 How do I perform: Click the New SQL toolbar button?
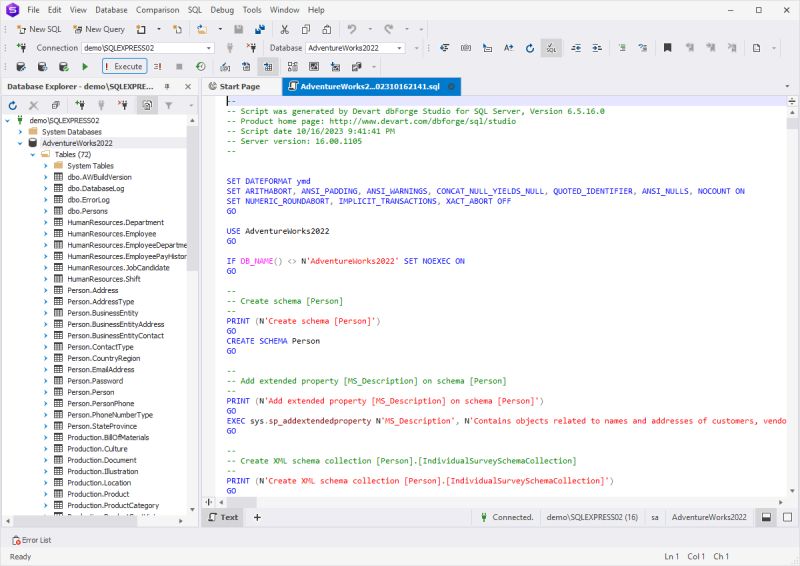(39, 29)
